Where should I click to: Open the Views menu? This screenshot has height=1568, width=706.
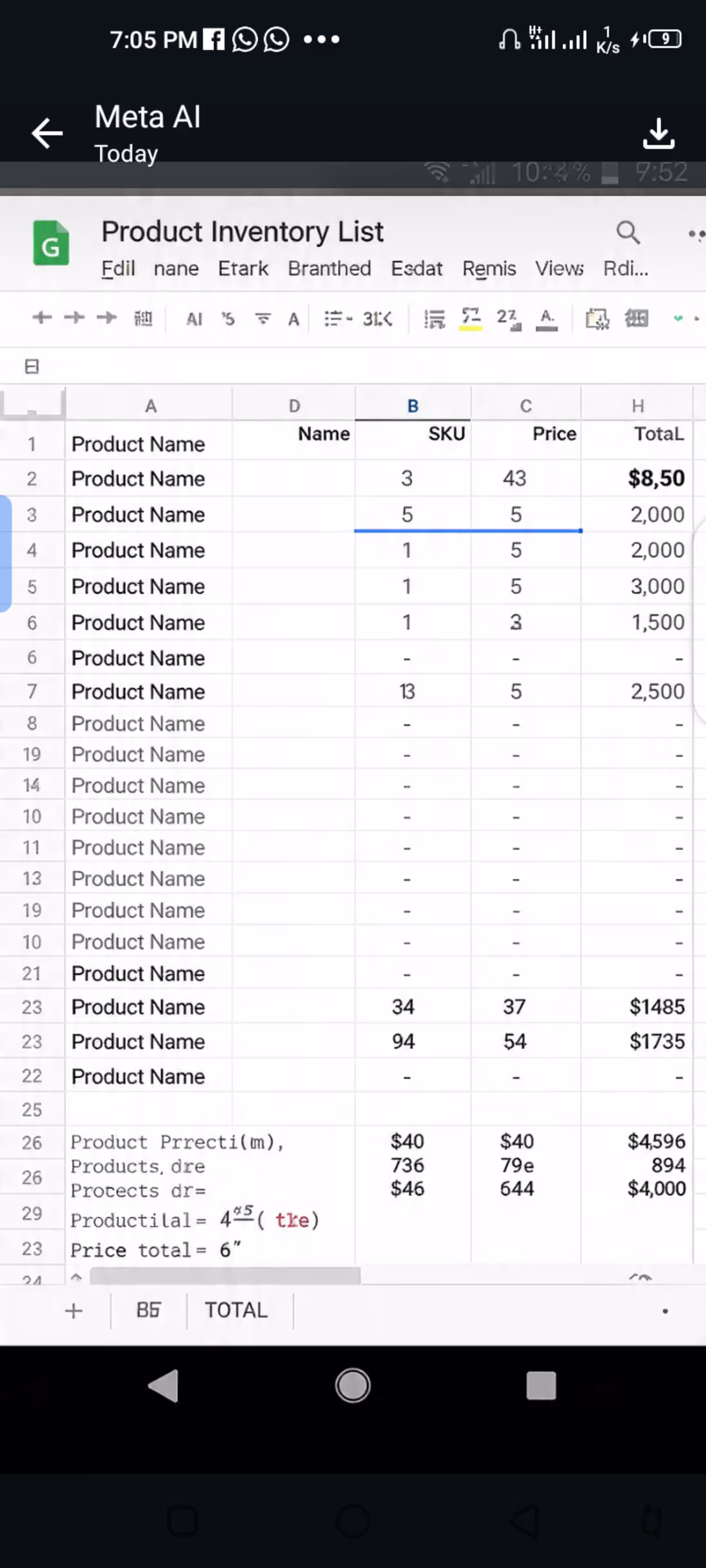coord(560,268)
